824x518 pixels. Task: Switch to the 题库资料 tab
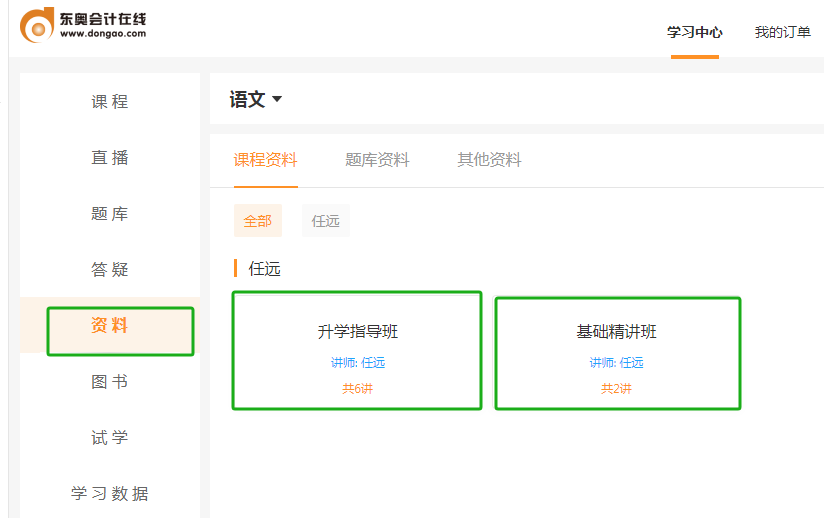tap(377, 160)
